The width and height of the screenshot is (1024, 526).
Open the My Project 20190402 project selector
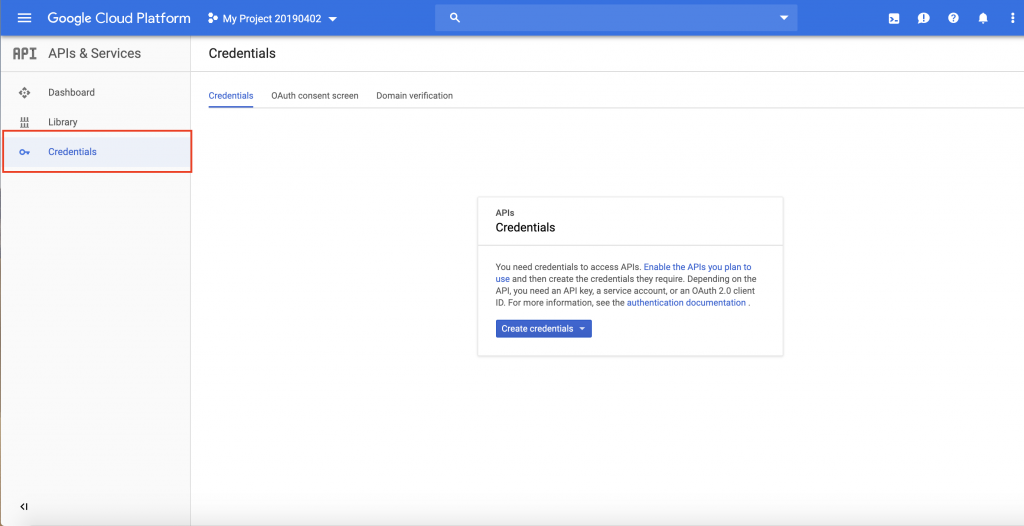(x=272, y=18)
